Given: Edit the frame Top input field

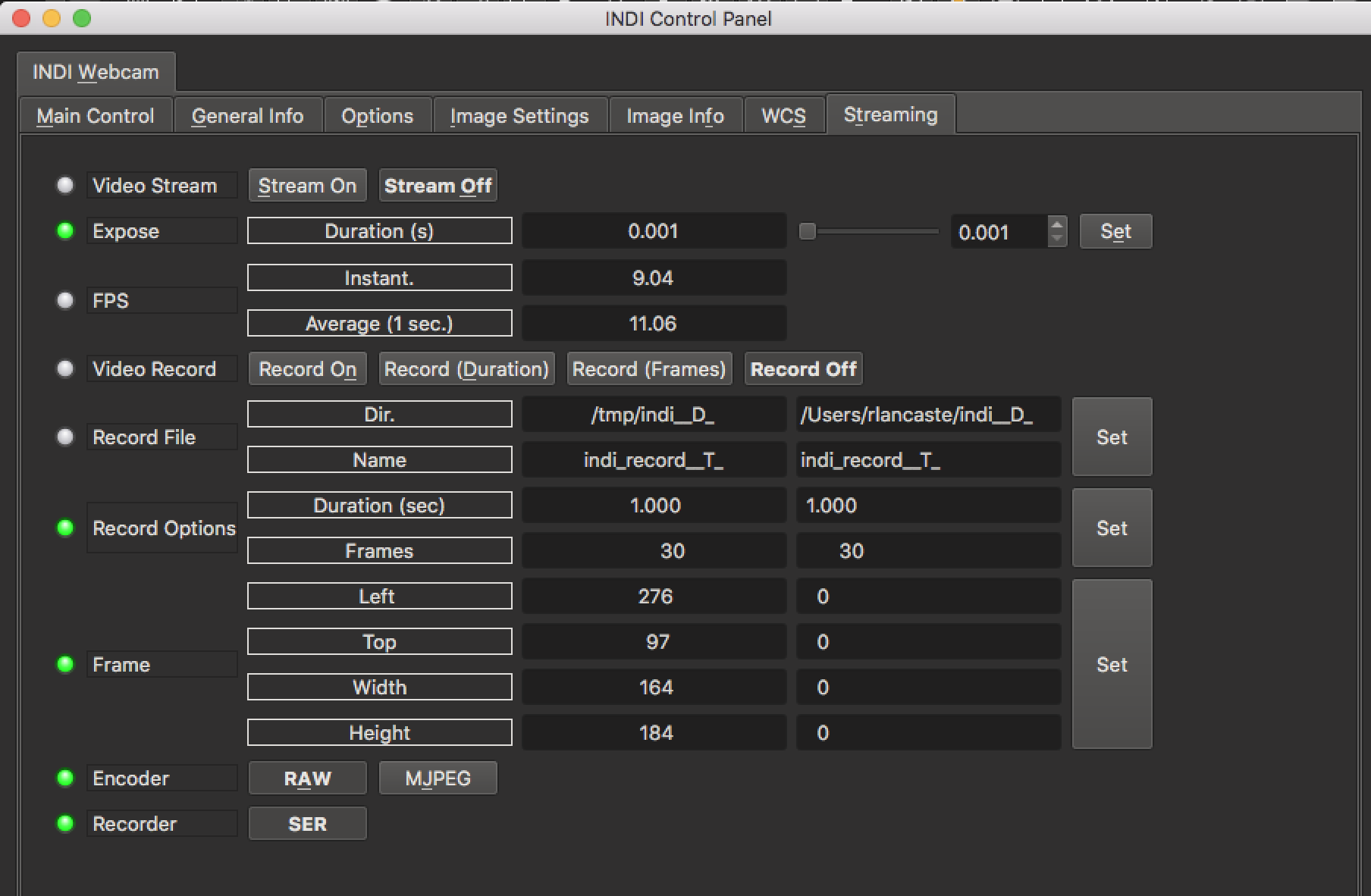Looking at the screenshot, I should [928, 642].
